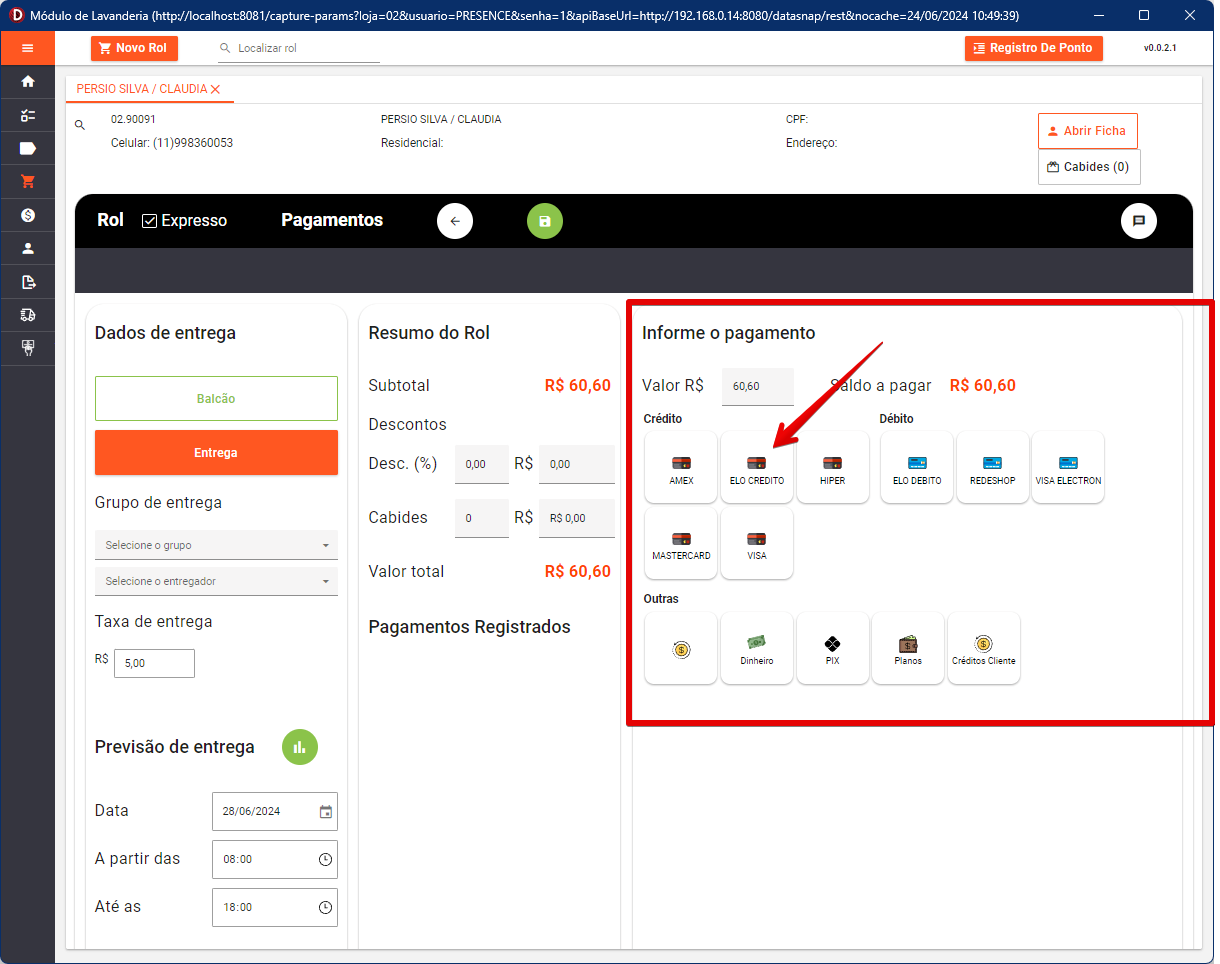Choose HIPER credit payment option
Image resolution: width=1220 pixels, height=964 pixels.
point(833,467)
